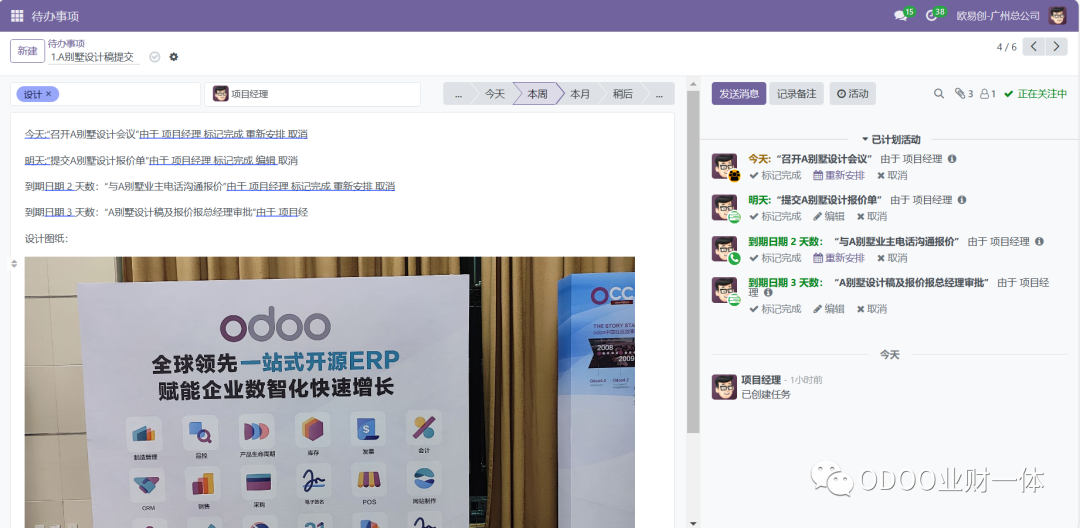This screenshot has width=1080, height=528.
Task: Mark 召开A别墅设计会议 activity as done
Action: click(x=775, y=176)
